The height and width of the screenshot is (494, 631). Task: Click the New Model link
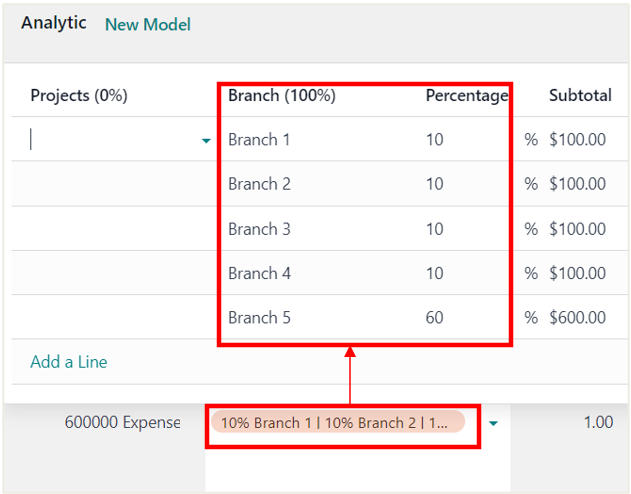pyautogui.click(x=148, y=25)
